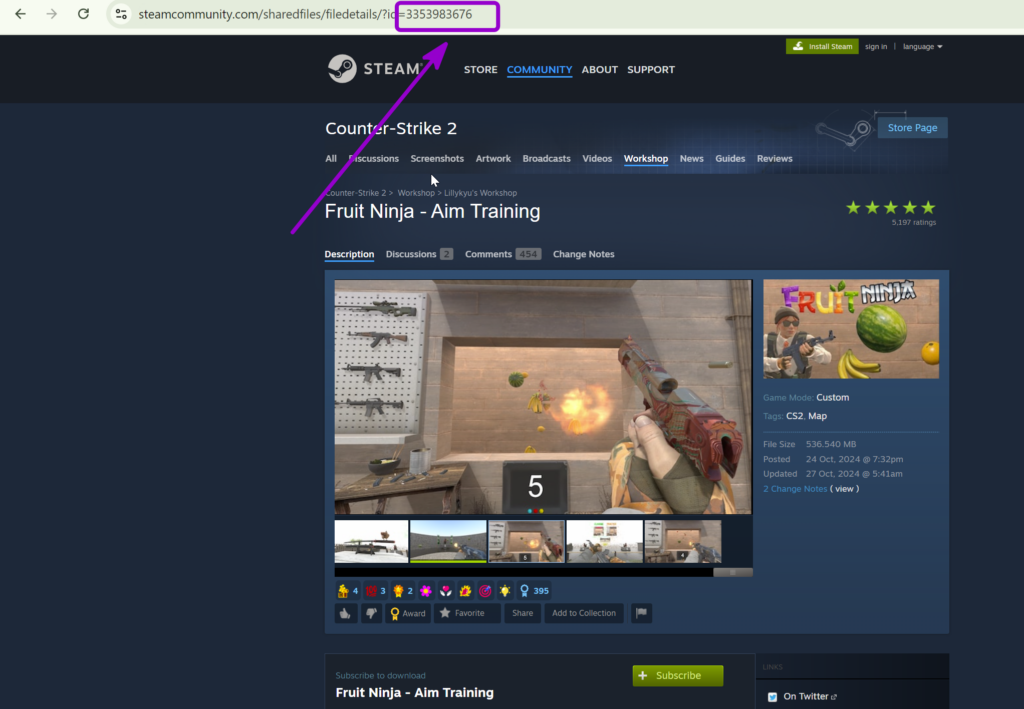Switch to the Comments tab

[x=503, y=254]
